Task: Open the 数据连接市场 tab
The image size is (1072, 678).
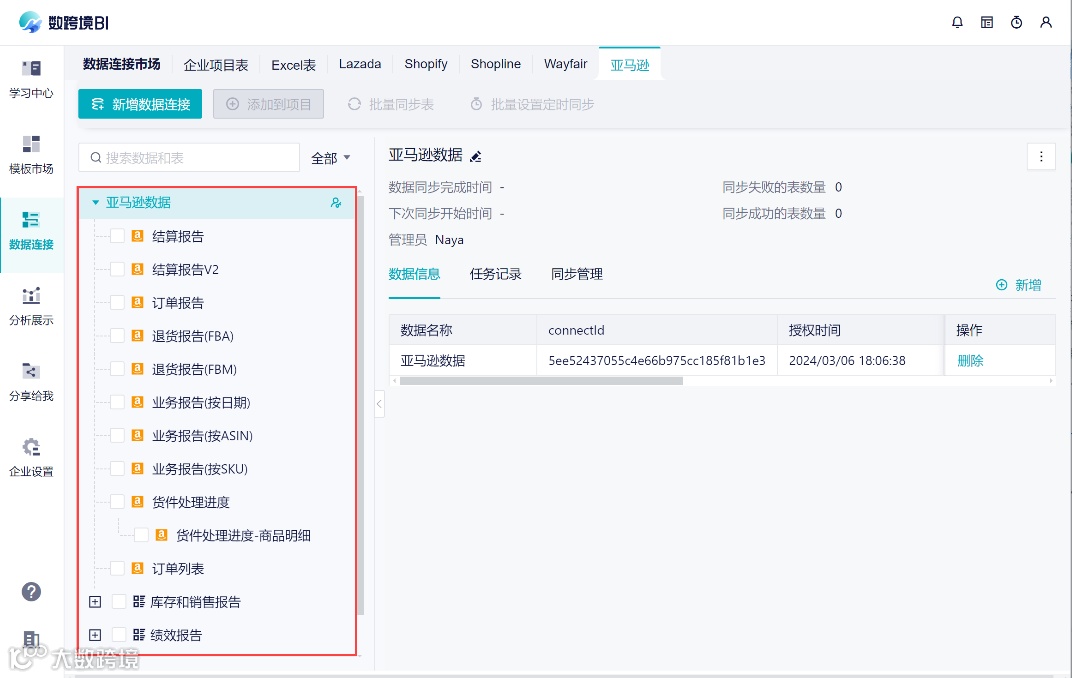Action: click(122, 64)
